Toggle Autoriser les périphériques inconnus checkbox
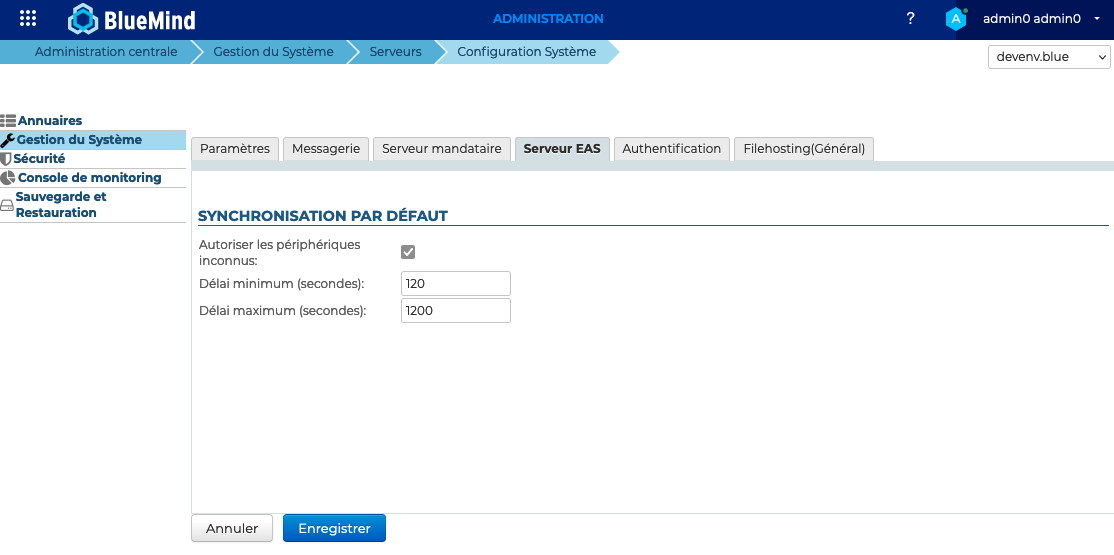Screen dimensions: 1114x555 coord(408,252)
